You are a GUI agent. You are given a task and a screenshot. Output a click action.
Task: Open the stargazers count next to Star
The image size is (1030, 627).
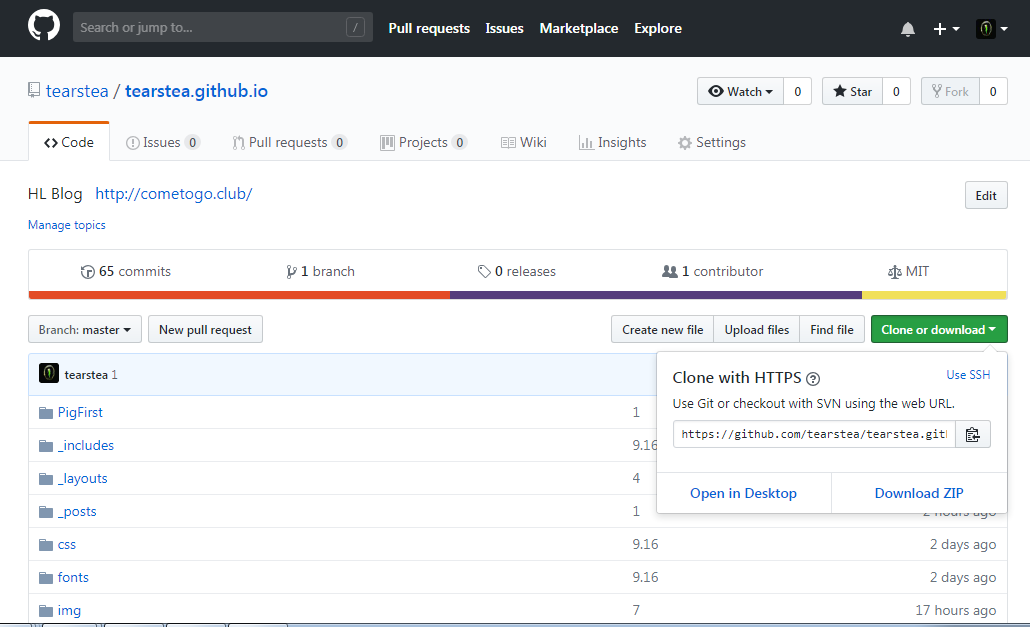[896, 91]
